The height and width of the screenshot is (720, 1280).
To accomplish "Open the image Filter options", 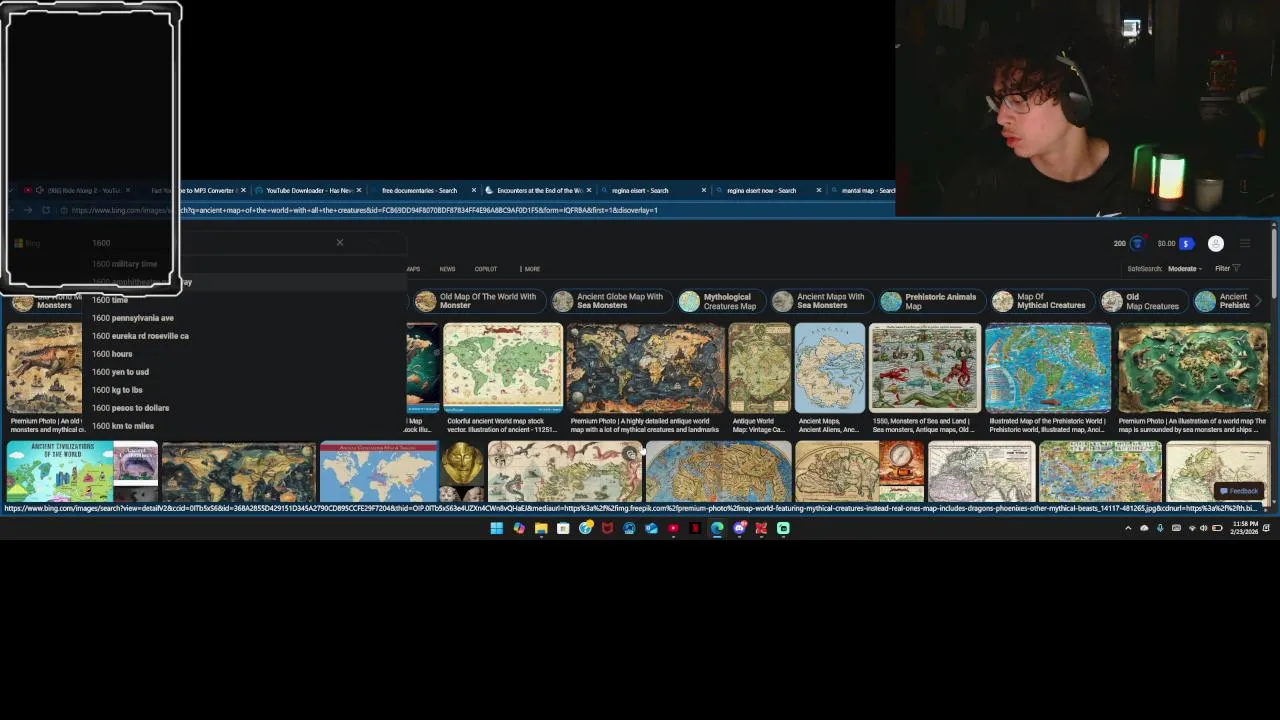I will pyautogui.click(x=1227, y=268).
